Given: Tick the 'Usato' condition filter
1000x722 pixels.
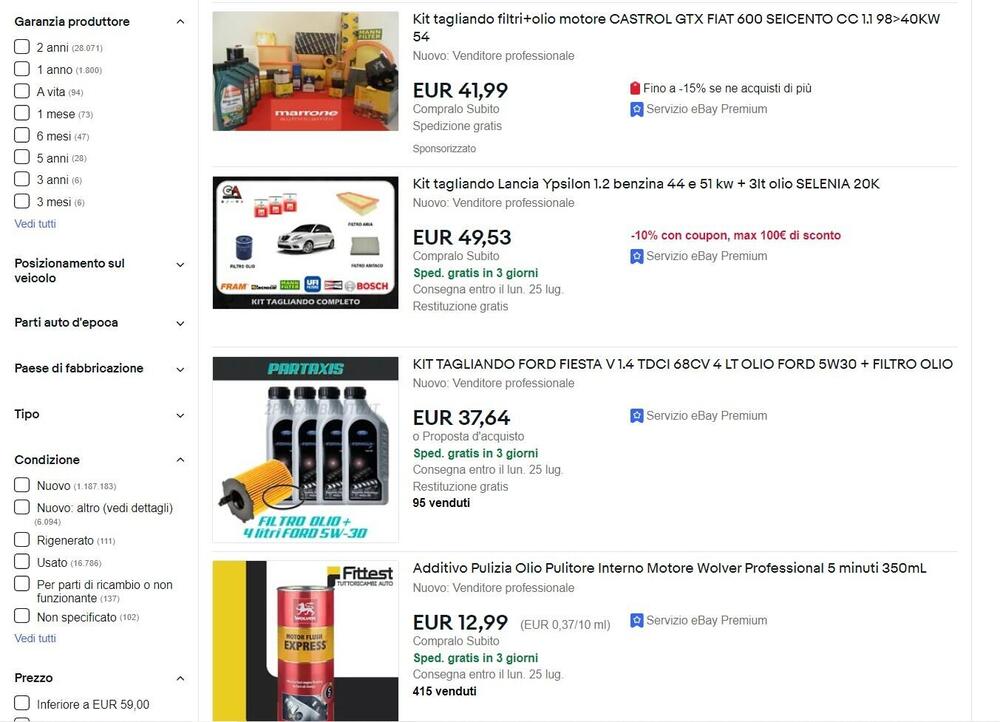Looking at the screenshot, I should [22, 562].
